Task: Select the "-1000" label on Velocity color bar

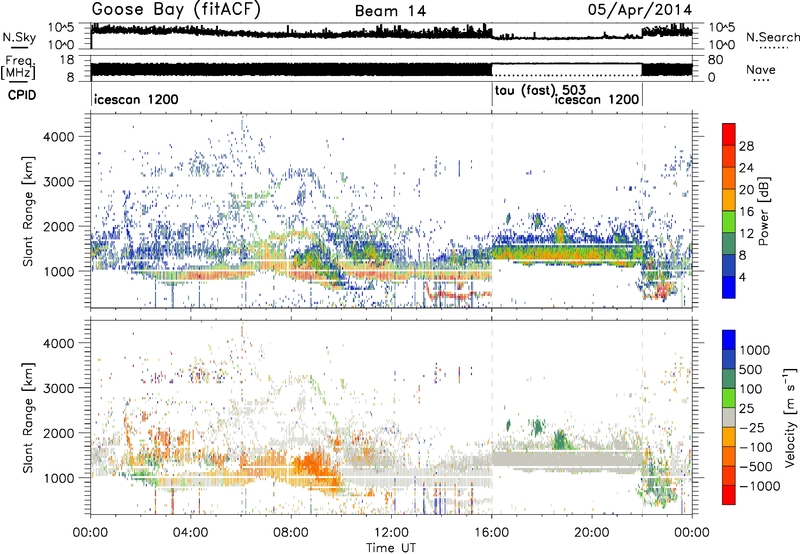Action: 759,486
